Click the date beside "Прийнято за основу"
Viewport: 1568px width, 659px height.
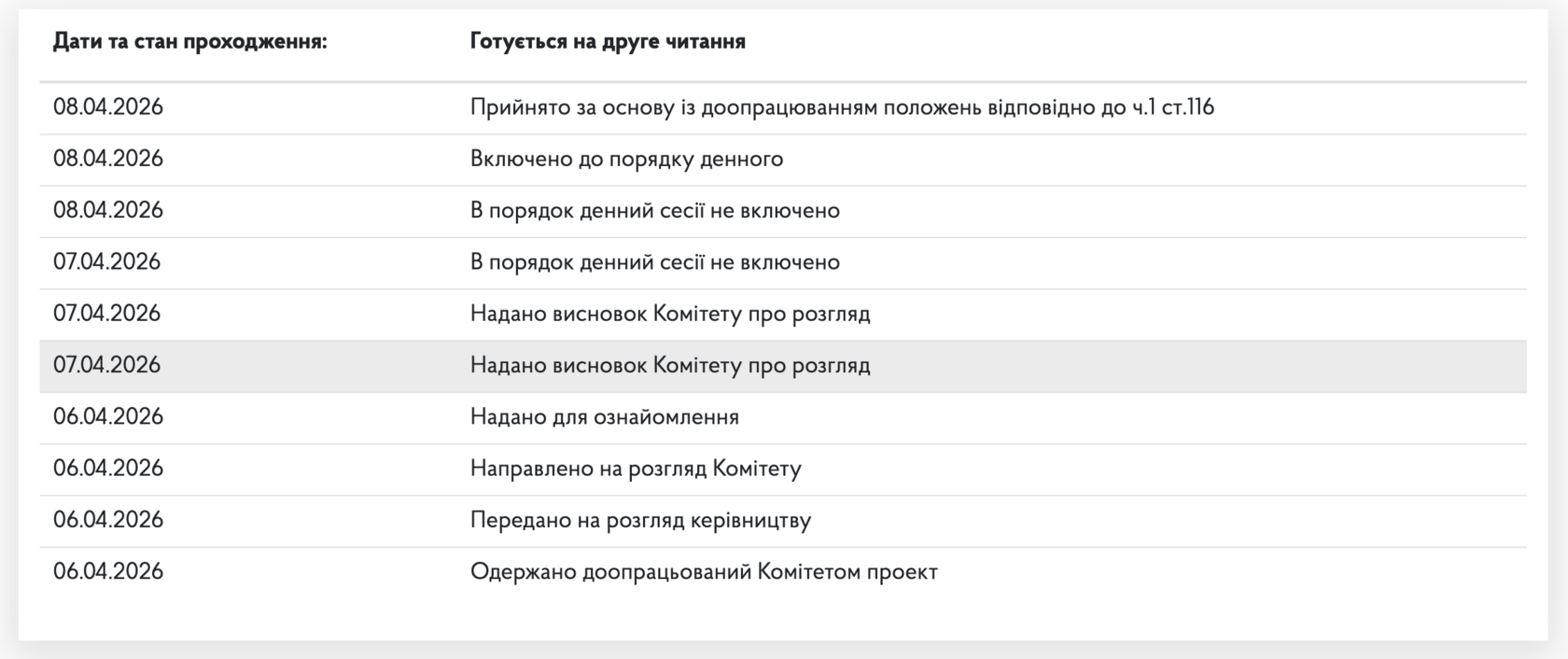108,107
